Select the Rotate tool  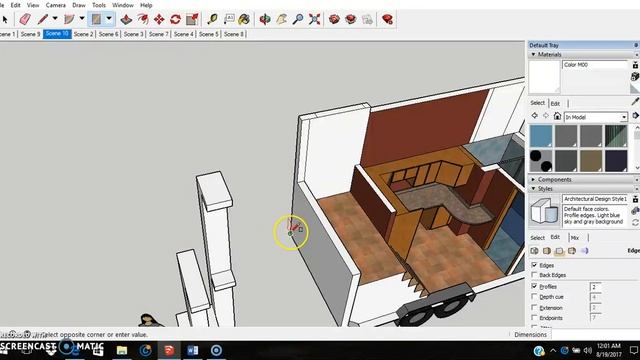[x=176, y=19]
